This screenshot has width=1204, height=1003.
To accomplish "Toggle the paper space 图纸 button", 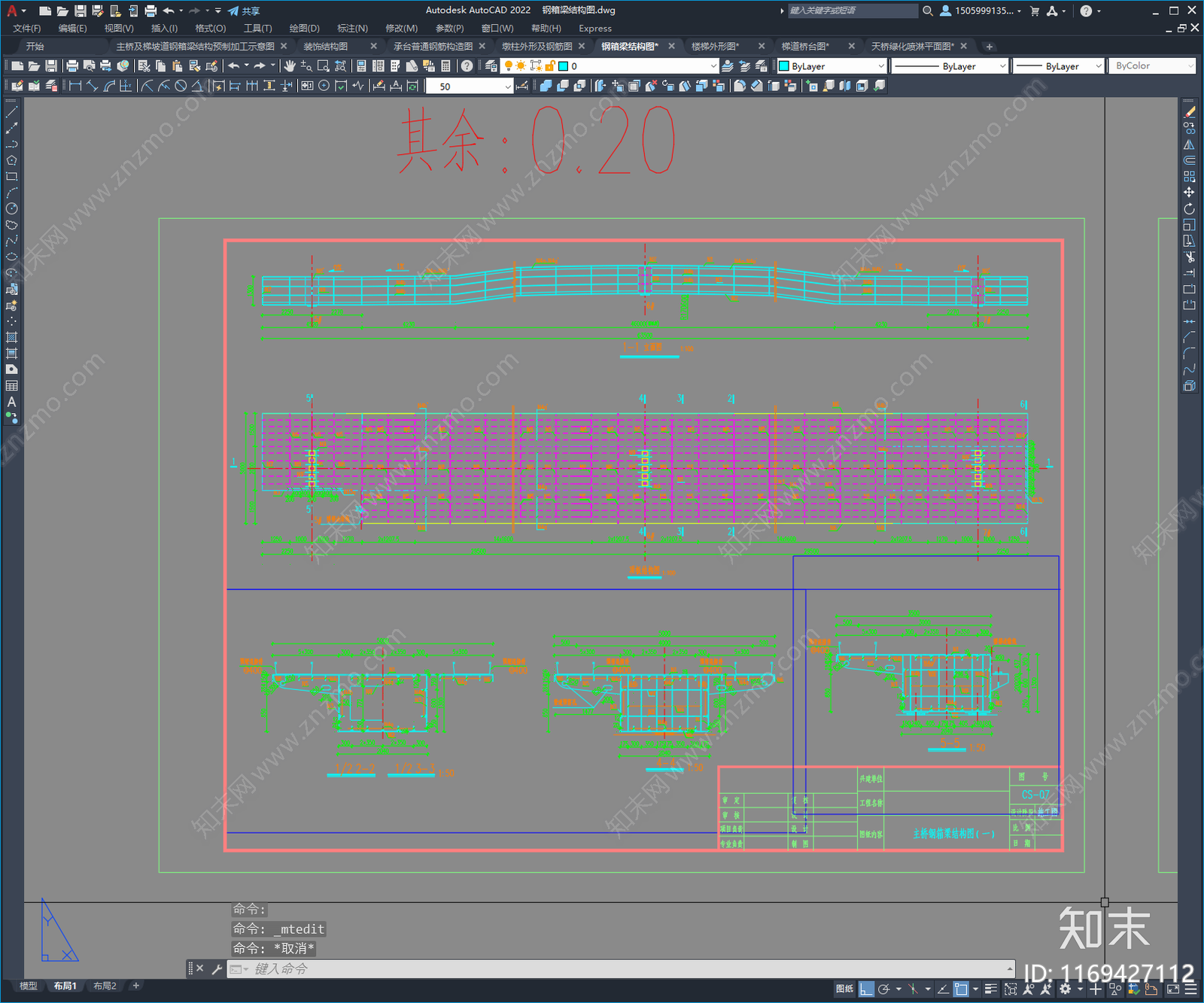I will [844, 989].
